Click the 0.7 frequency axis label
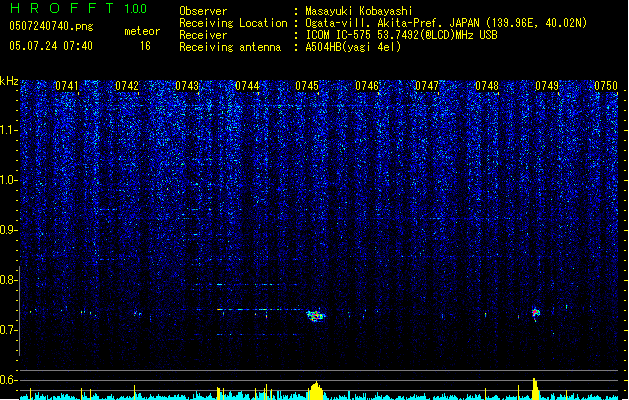This screenshot has width=629, height=400. tap(9, 330)
